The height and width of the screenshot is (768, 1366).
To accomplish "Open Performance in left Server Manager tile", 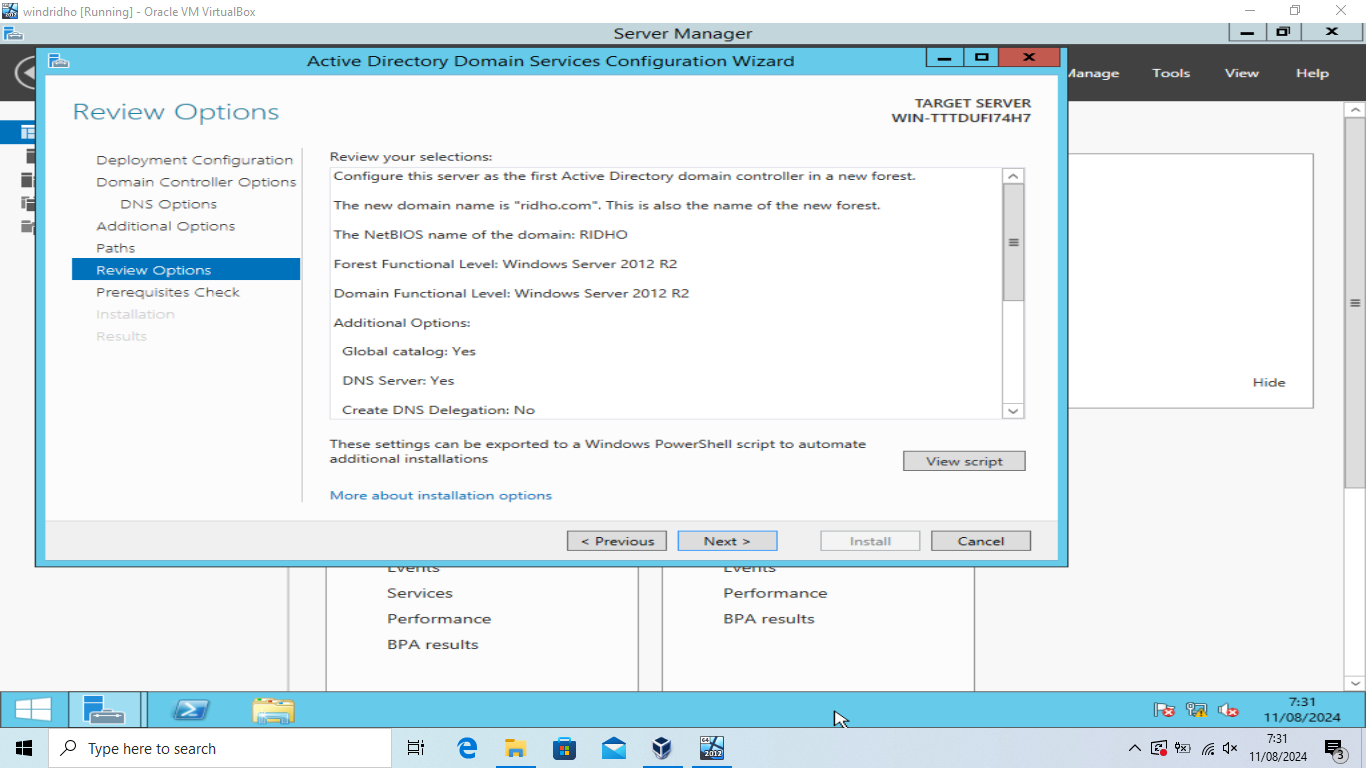I will pyautogui.click(x=439, y=619).
